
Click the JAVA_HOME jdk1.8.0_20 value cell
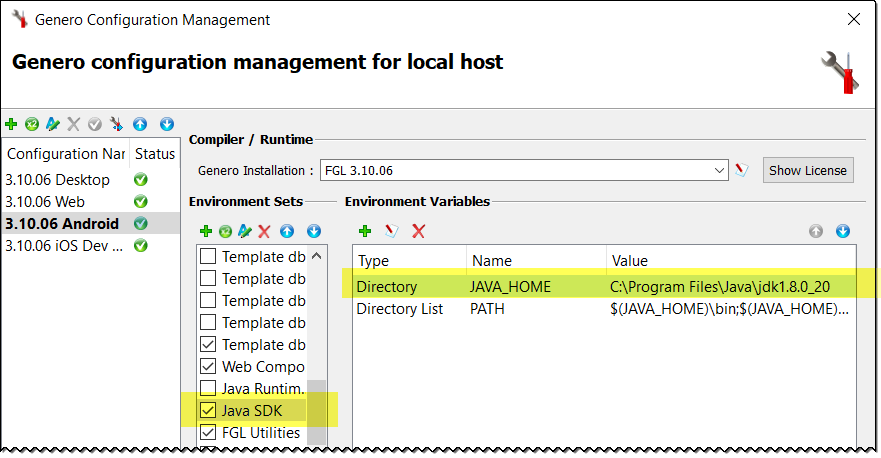(x=720, y=287)
